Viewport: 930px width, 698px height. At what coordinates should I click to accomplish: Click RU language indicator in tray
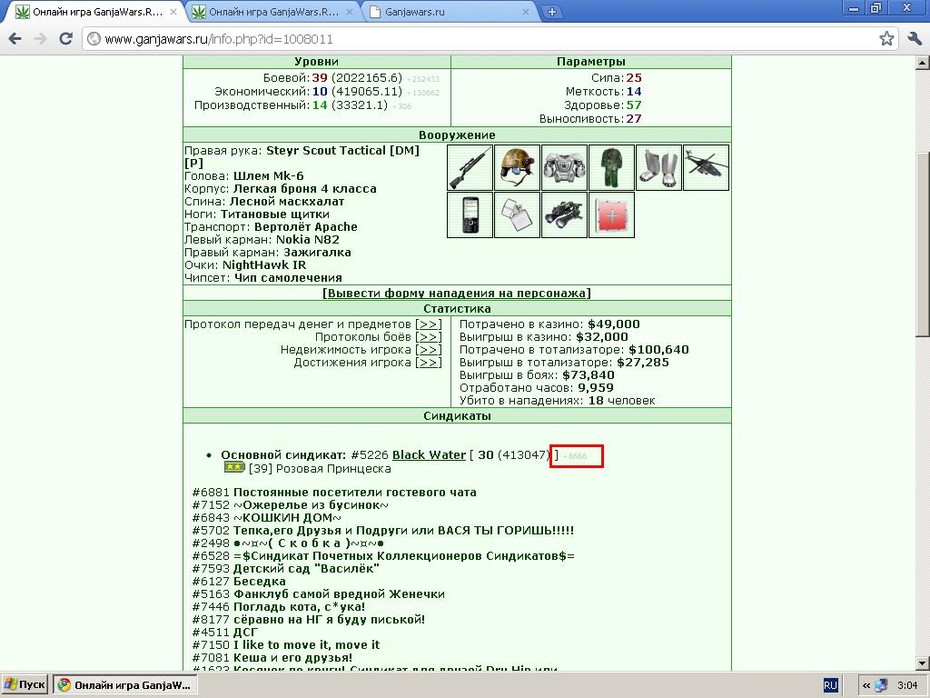[830, 686]
